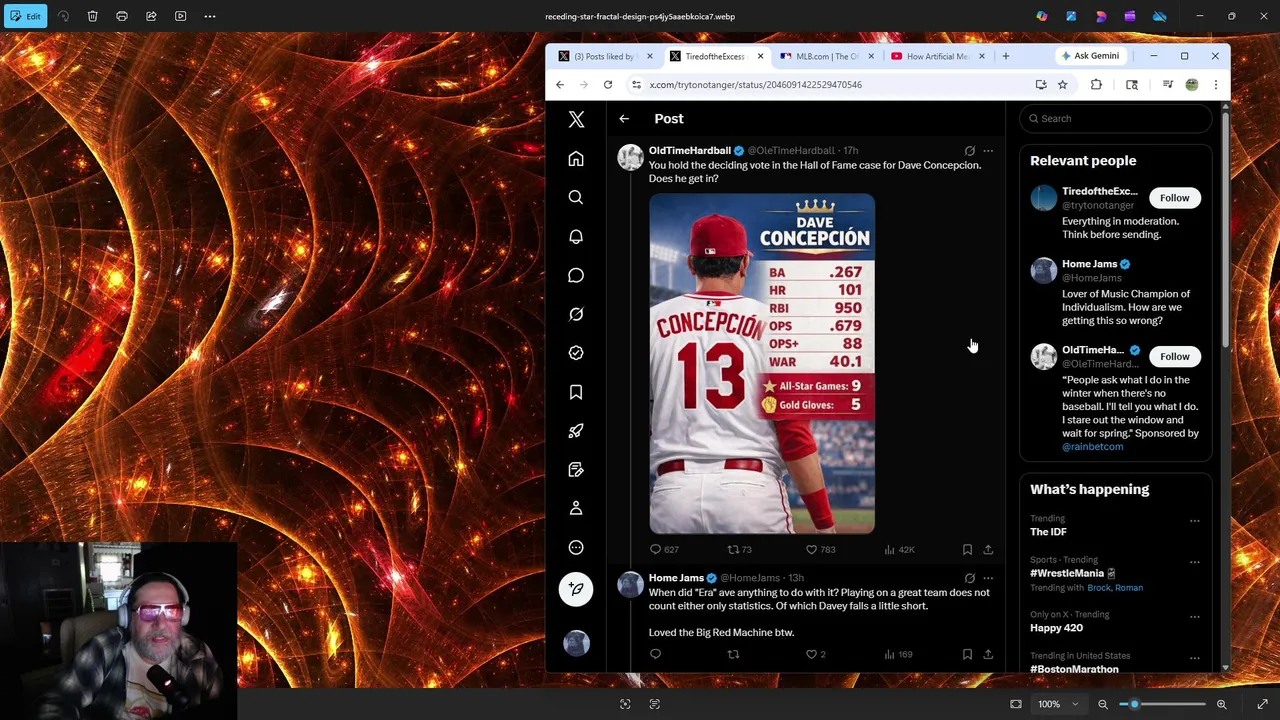Go to Home in X sidebar
Viewport: 1280px width, 720px height.
coord(576,159)
